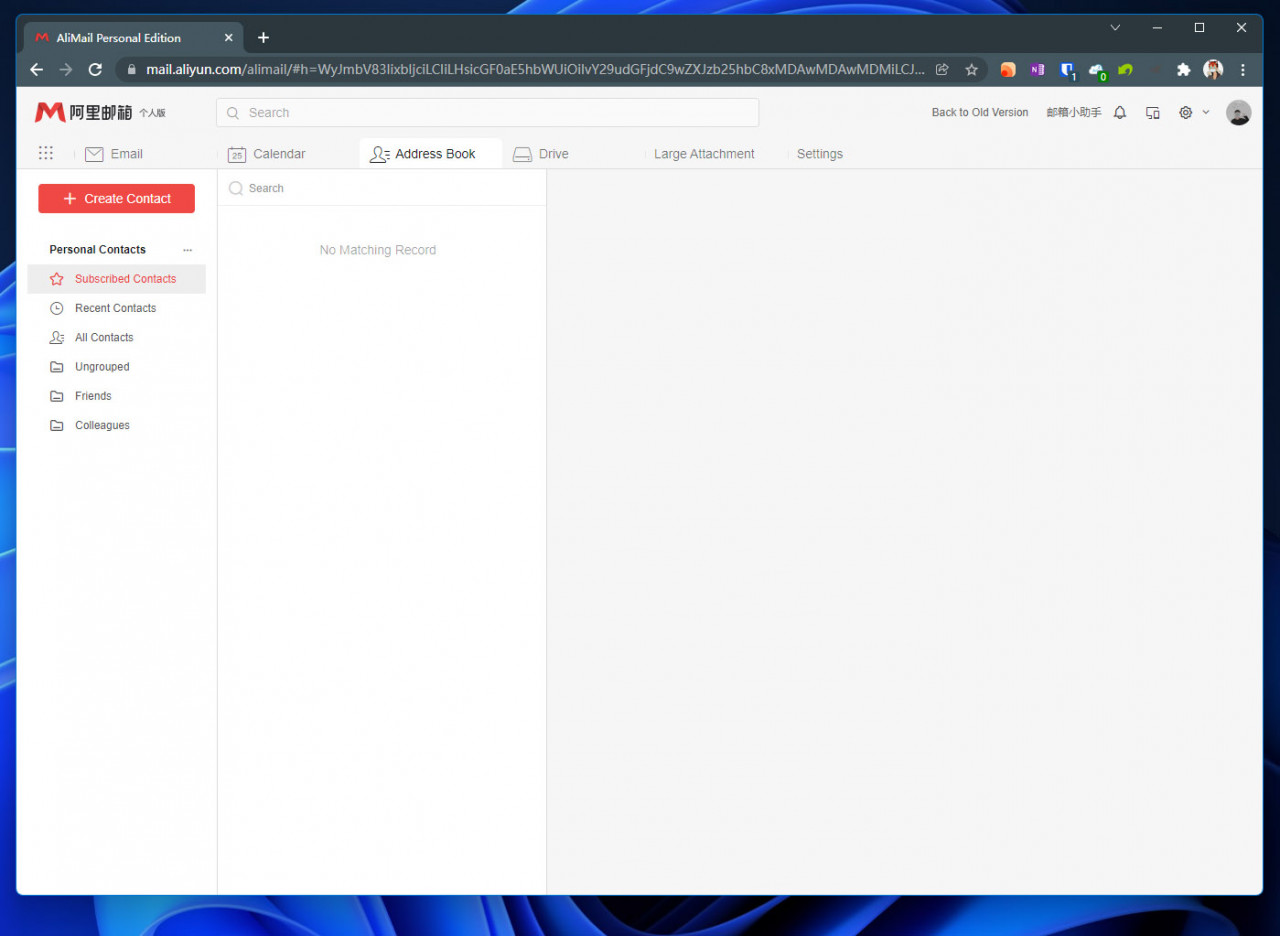Screen dimensions: 1280x936
Task: Reload the page with the refresh icon
Action: pos(95,70)
